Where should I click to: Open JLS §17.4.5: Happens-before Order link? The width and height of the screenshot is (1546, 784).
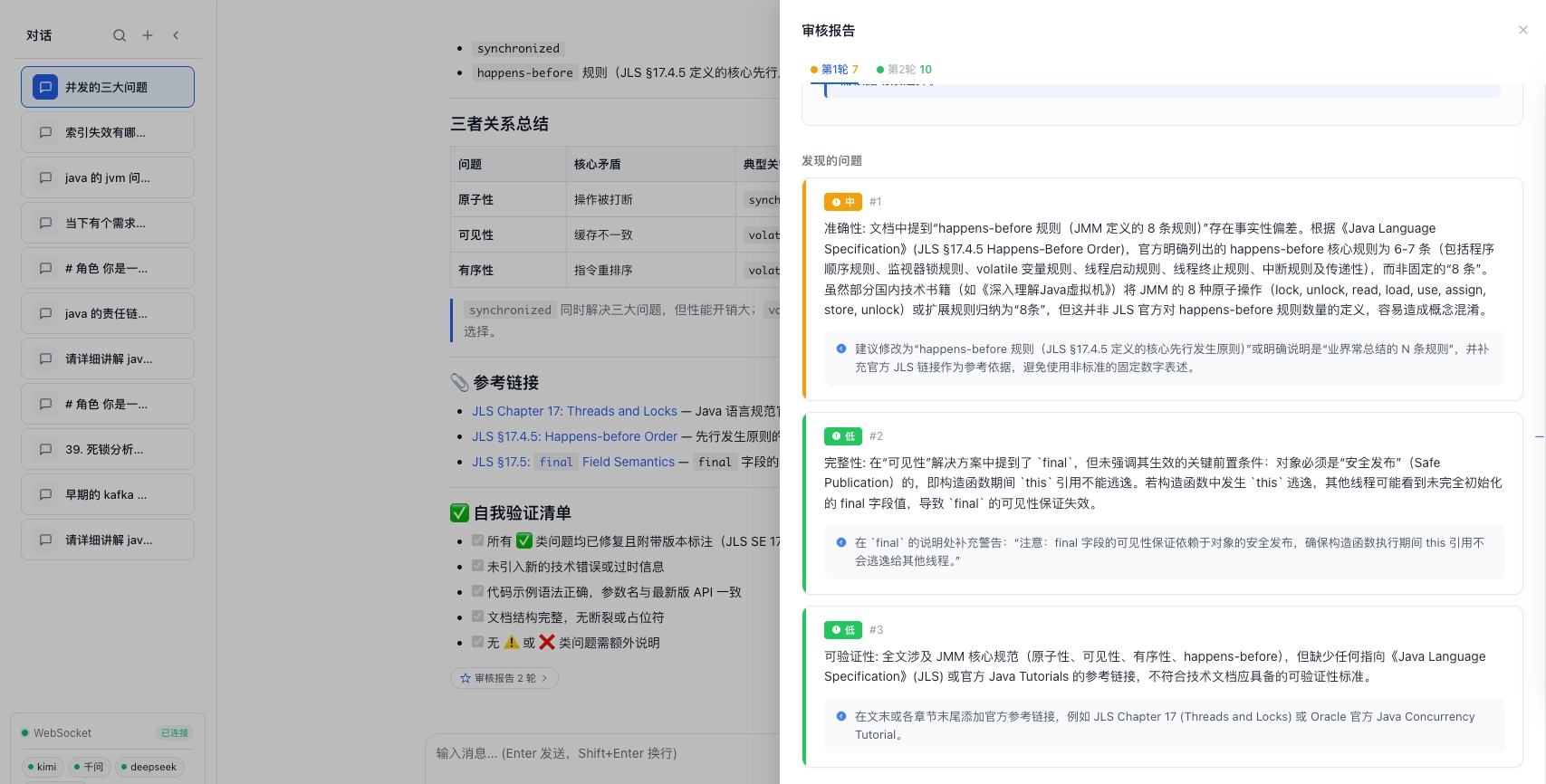(574, 436)
